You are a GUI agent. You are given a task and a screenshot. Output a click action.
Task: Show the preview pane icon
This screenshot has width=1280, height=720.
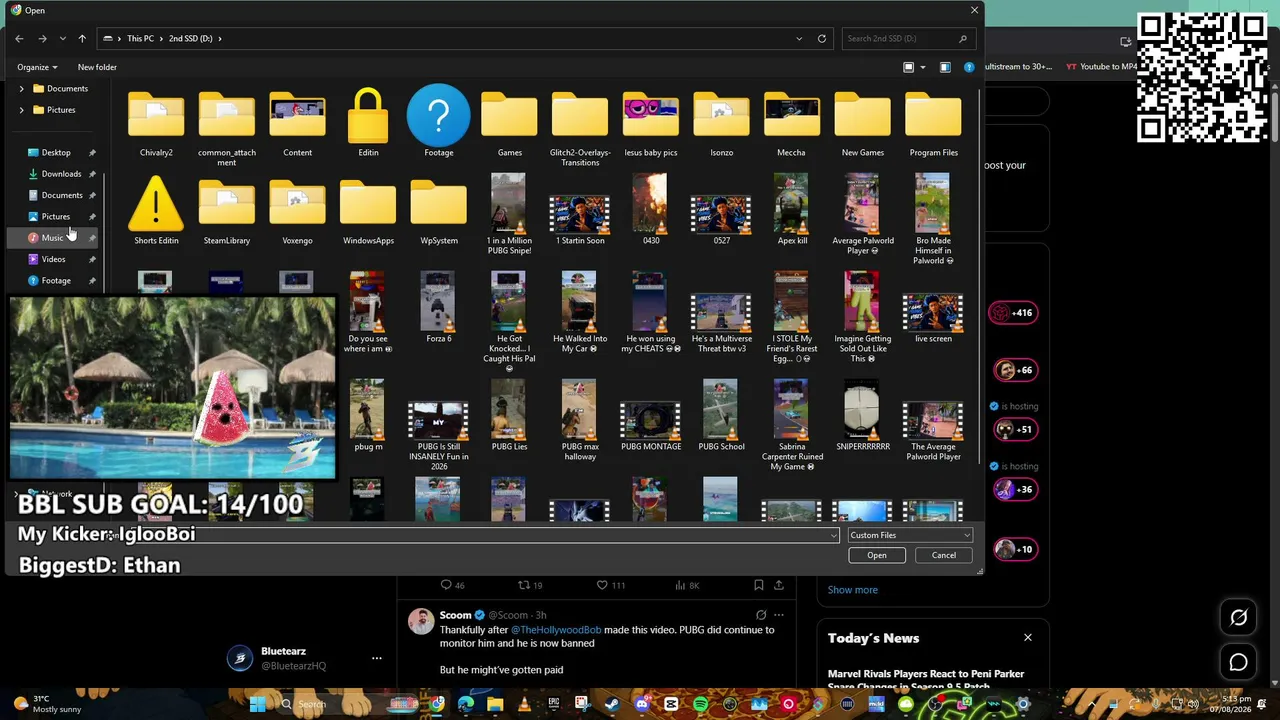point(945,67)
